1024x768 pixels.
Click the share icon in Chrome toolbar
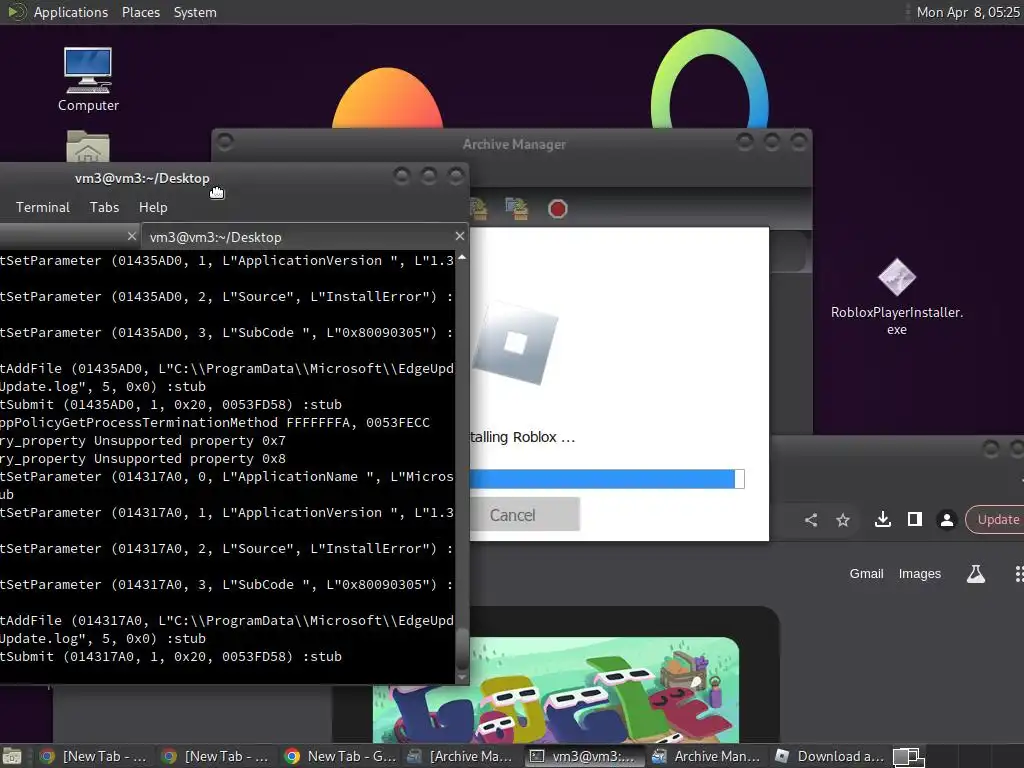click(x=810, y=520)
